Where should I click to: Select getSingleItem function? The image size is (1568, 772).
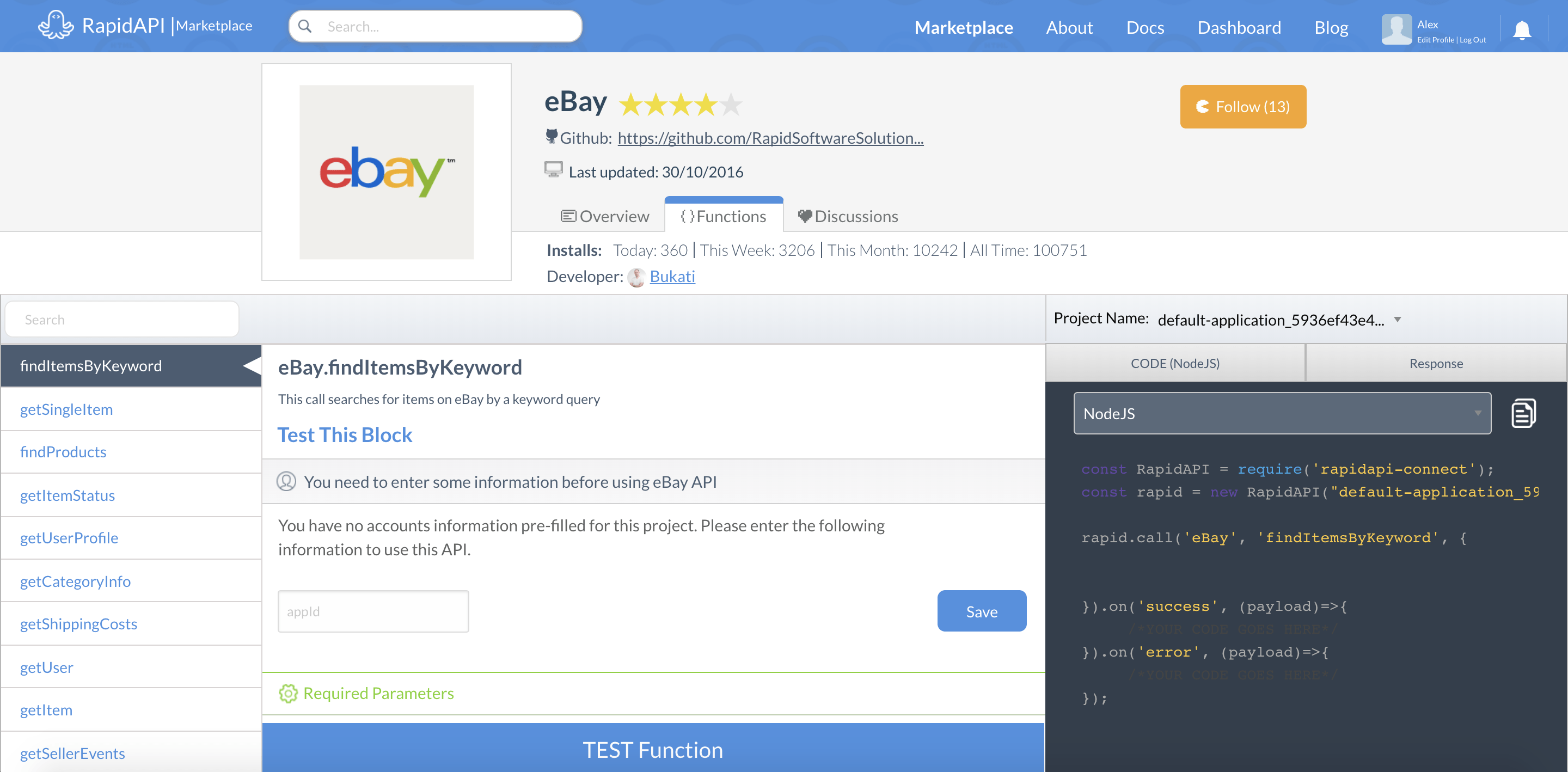(x=131, y=409)
